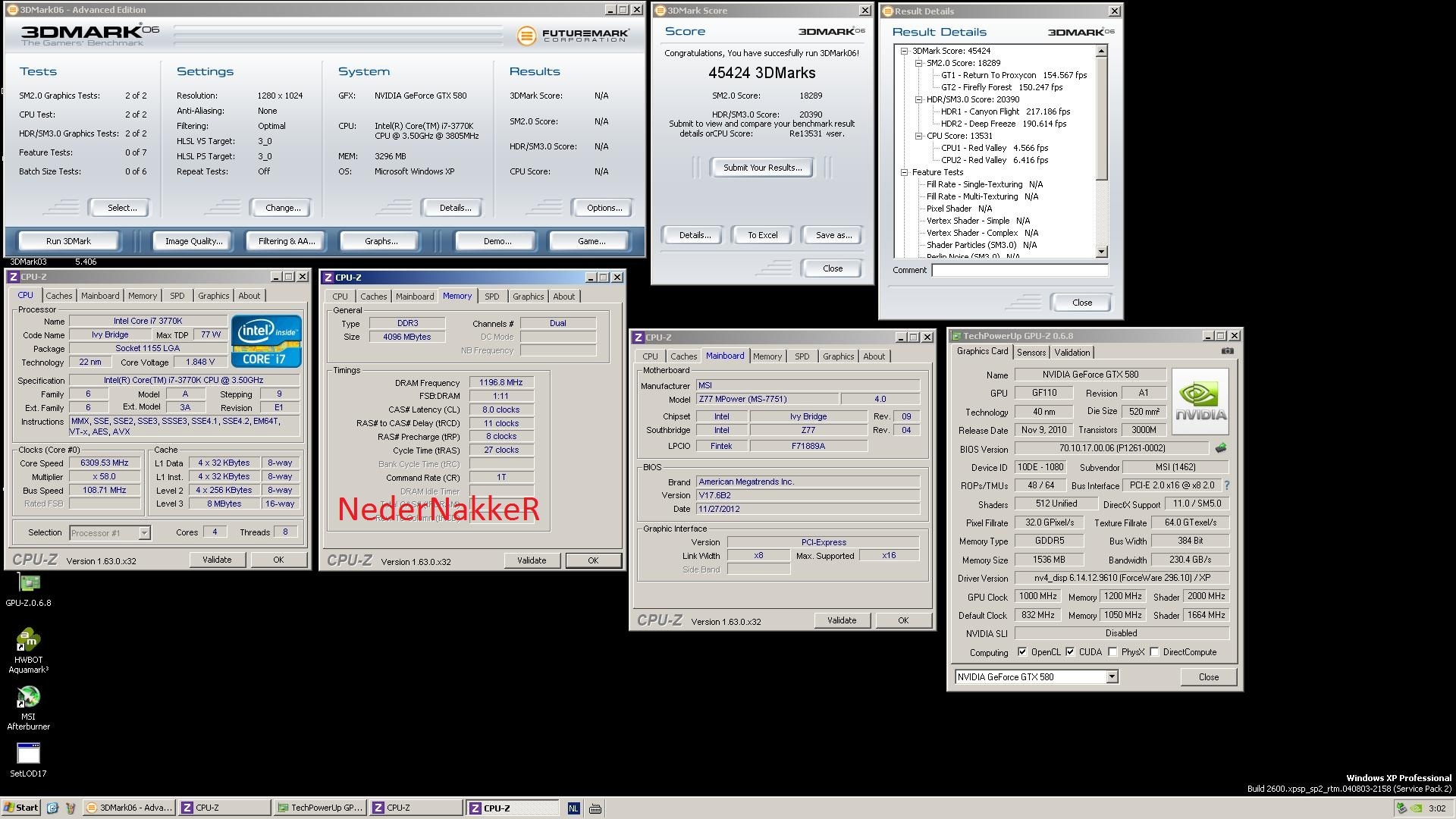Click the 3DMark06 Advanced Edition title bar icon
1456x819 pixels.
tap(12, 10)
